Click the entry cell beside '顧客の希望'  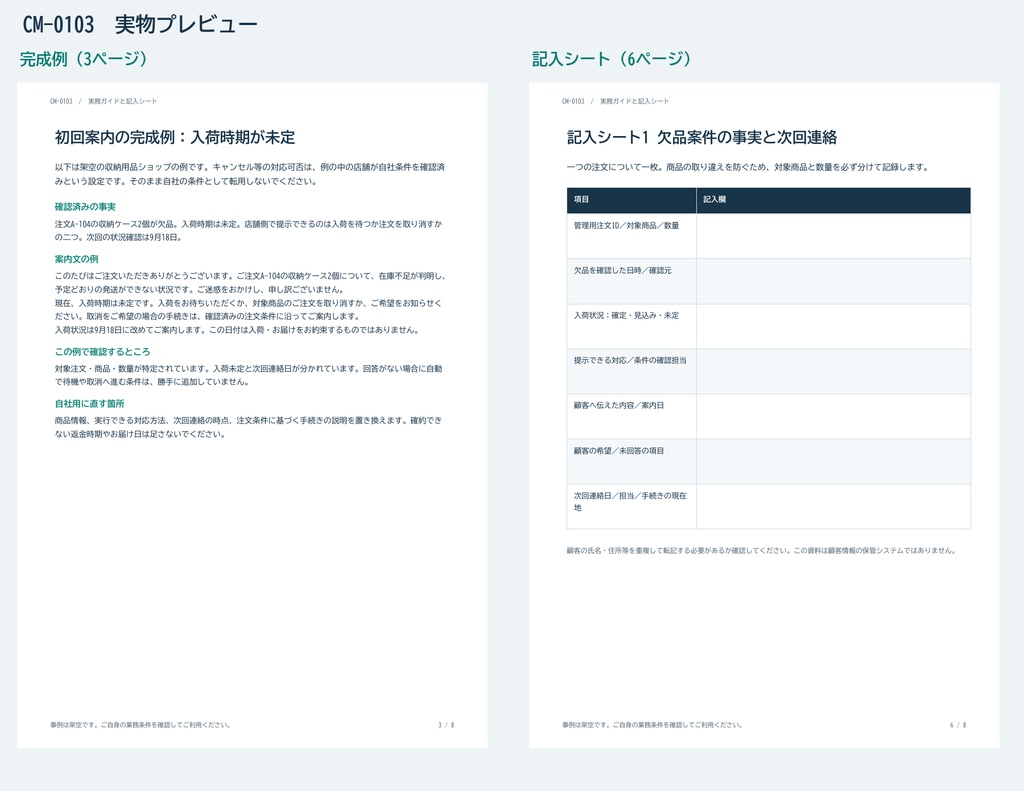tap(833, 461)
